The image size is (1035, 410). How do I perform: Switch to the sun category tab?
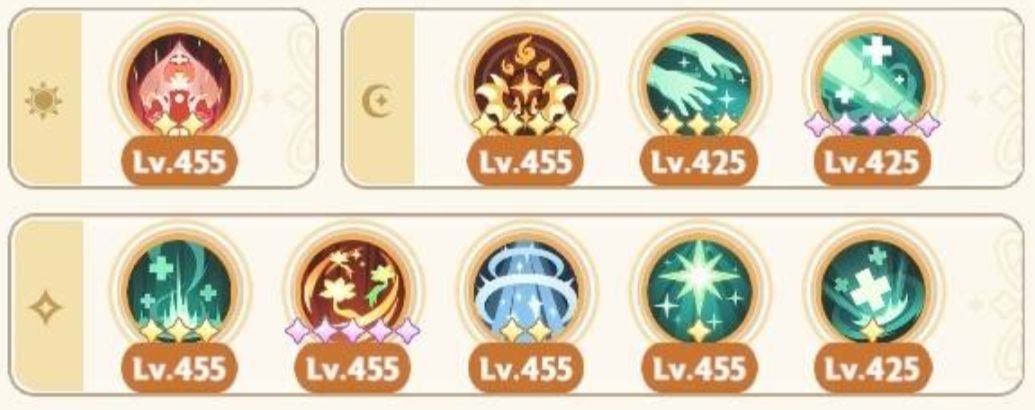coord(44,100)
